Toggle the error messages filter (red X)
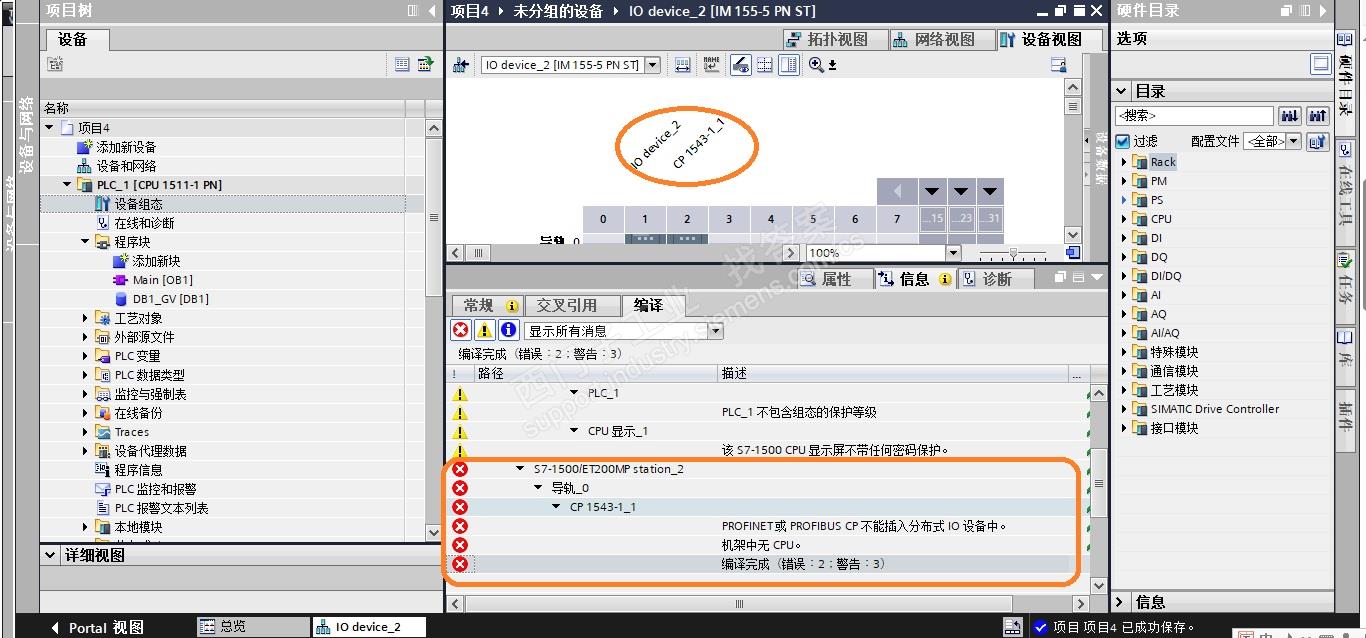 460,330
